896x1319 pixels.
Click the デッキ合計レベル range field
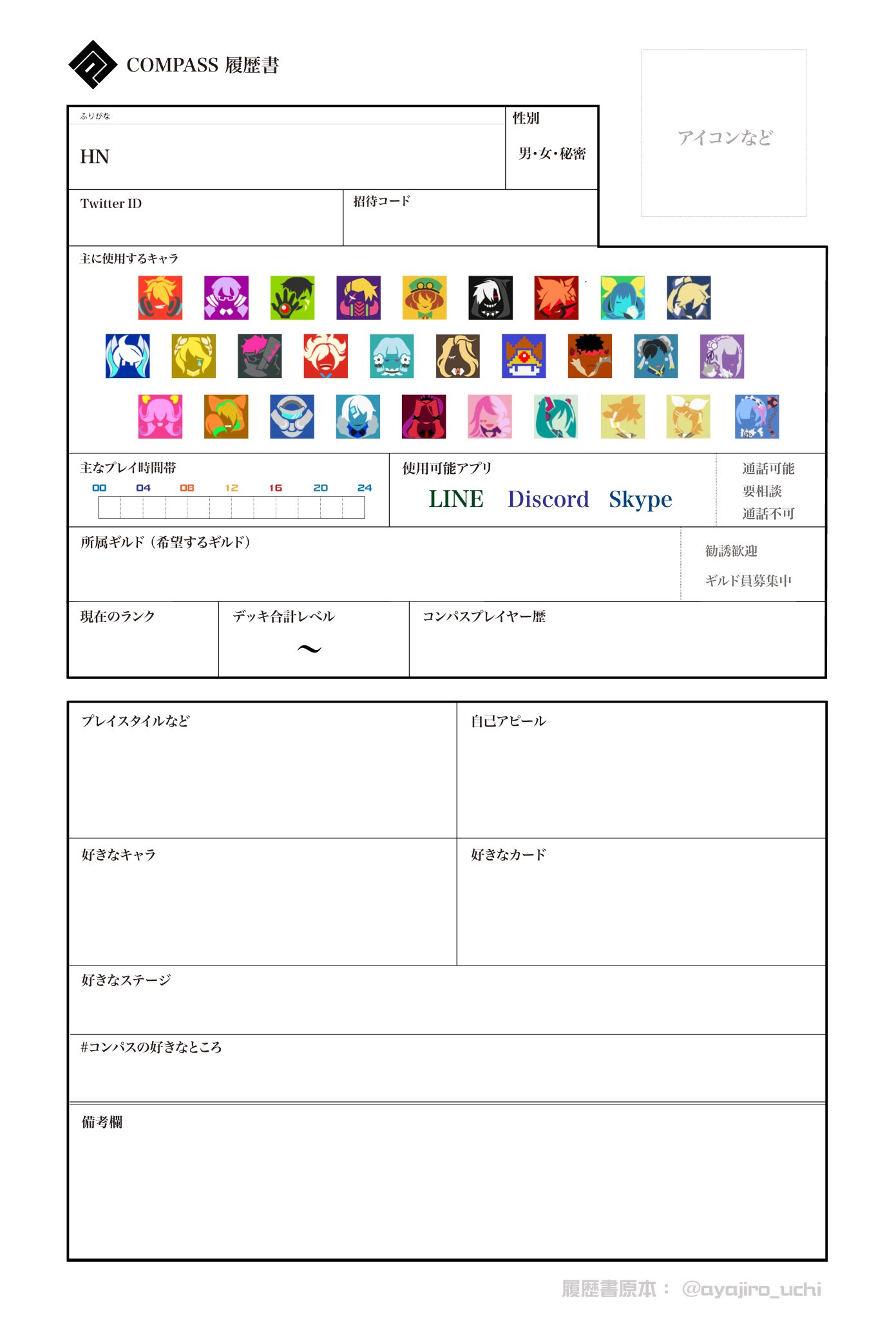[314, 639]
